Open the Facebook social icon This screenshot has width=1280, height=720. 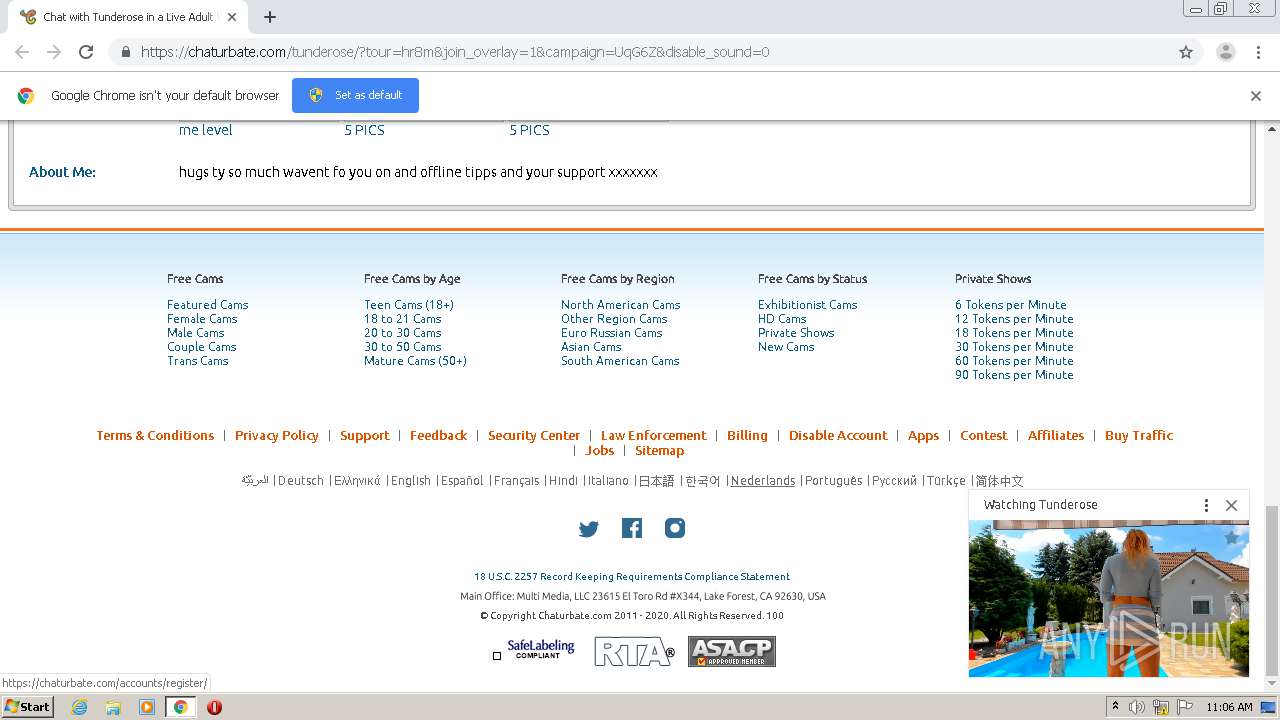click(x=632, y=528)
